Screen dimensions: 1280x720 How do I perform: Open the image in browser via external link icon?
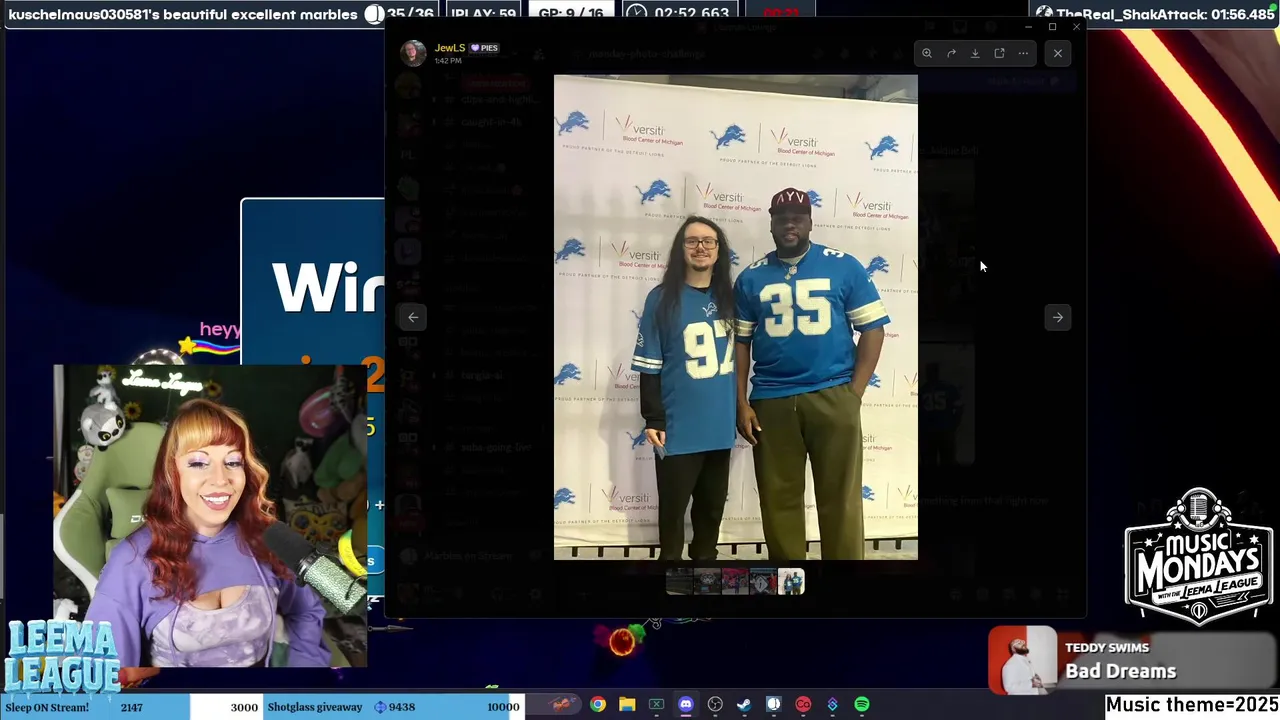click(999, 53)
